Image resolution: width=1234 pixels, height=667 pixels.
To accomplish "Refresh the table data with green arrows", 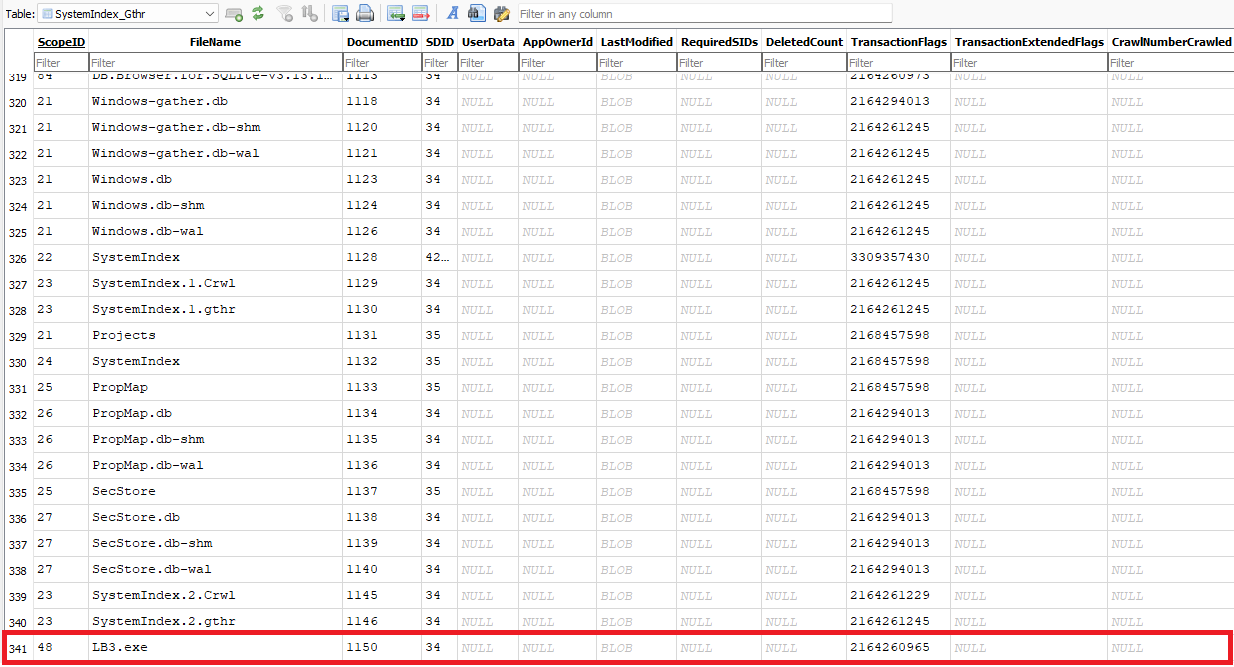I will pos(258,14).
